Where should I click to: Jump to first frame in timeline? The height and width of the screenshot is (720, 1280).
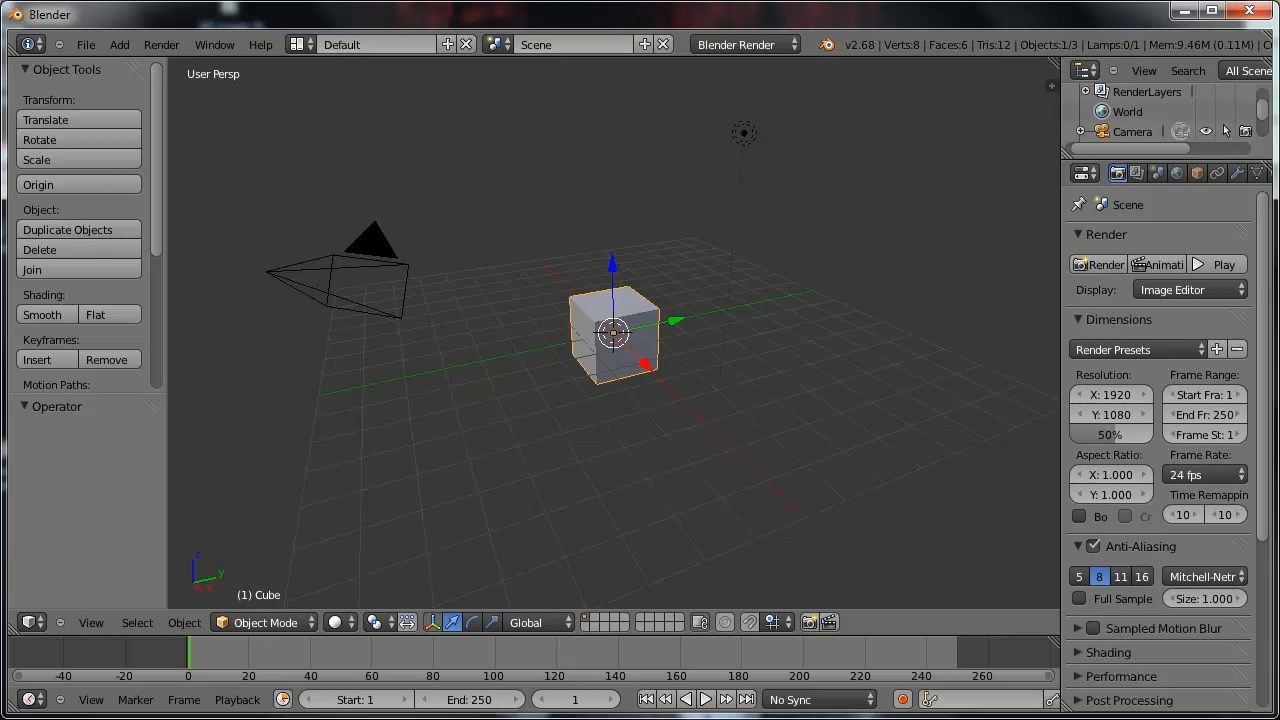pyautogui.click(x=646, y=699)
